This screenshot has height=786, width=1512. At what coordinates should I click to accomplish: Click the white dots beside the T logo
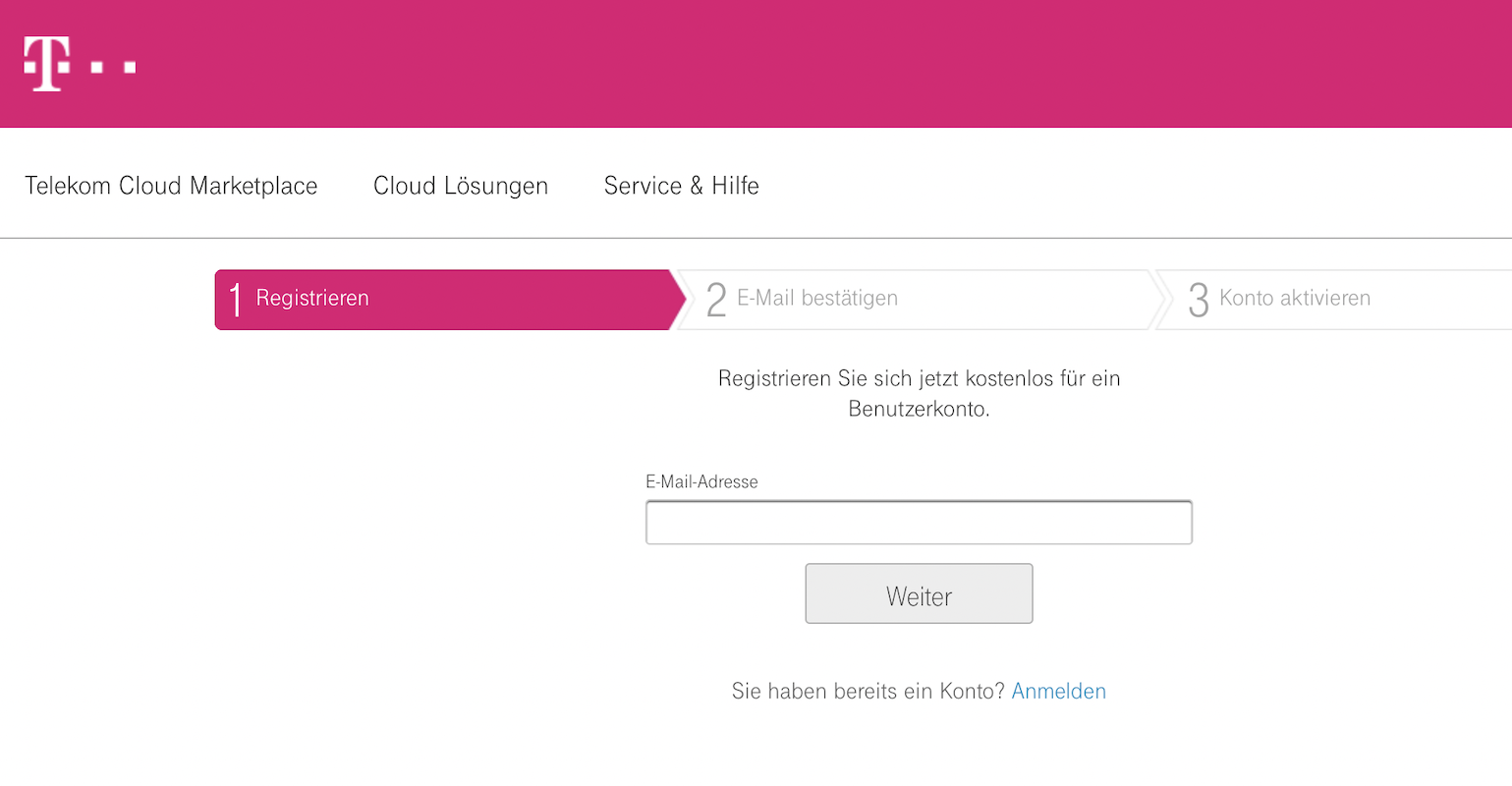[x=113, y=67]
